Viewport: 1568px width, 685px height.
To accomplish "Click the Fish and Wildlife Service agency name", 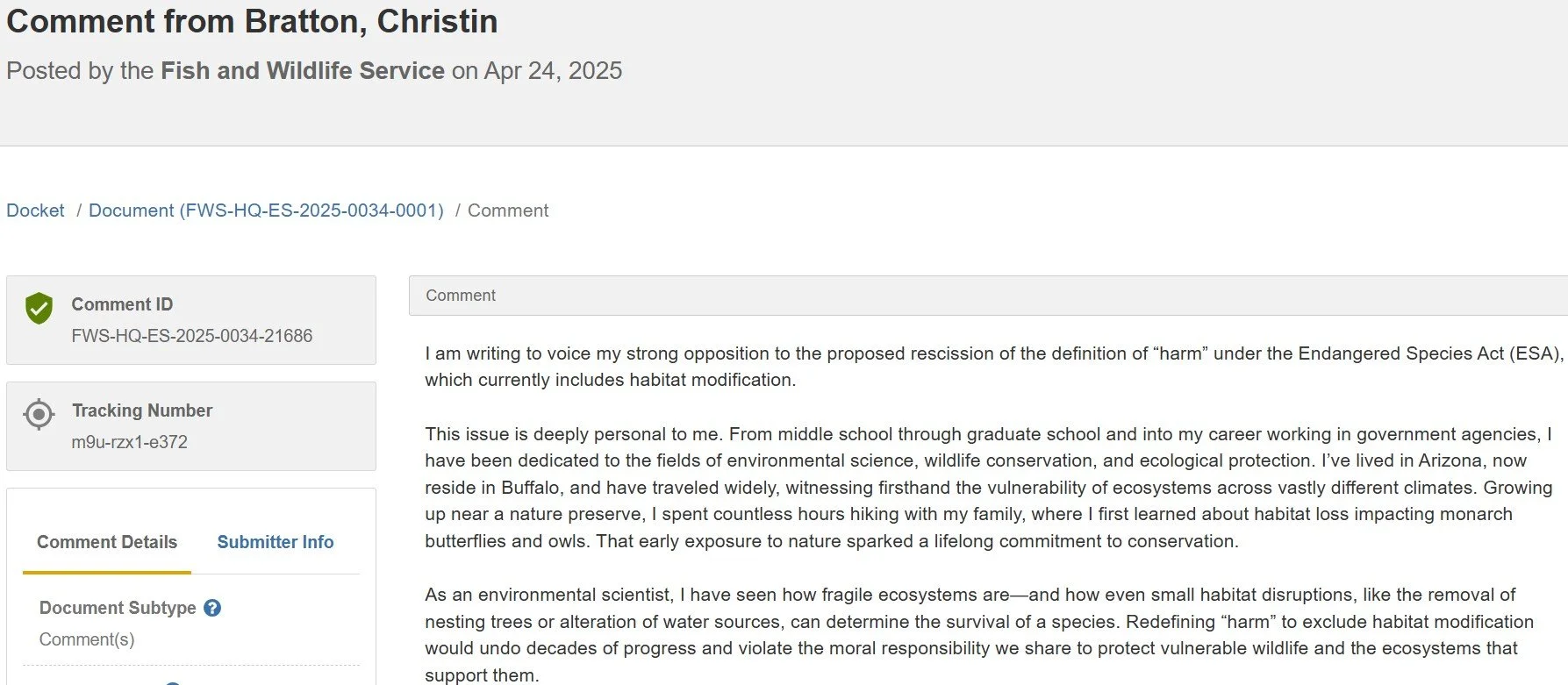I will 302,70.
